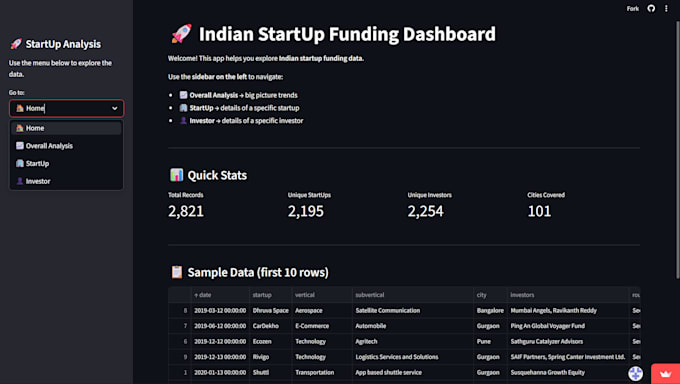Click the Ecozen startup cell

[x=271, y=341]
